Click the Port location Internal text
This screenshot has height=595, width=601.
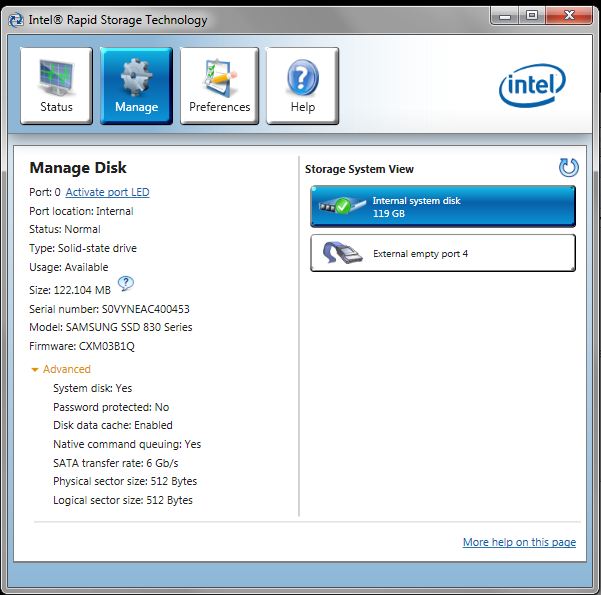click(81, 211)
